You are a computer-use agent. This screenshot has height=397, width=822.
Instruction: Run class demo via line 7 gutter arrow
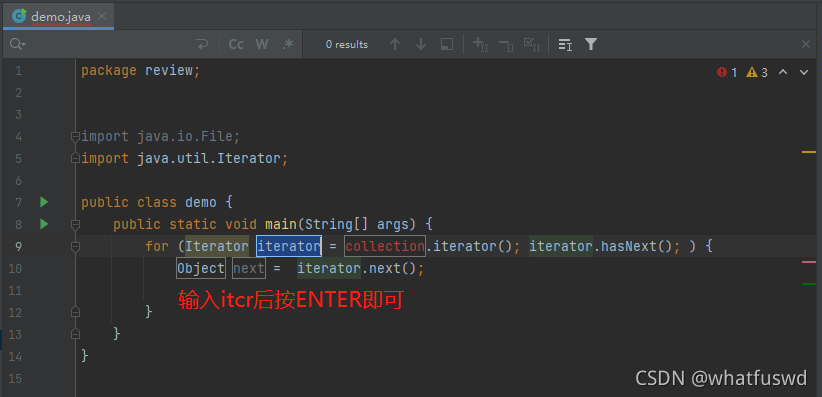pyautogui.click(x=44, y=202)
